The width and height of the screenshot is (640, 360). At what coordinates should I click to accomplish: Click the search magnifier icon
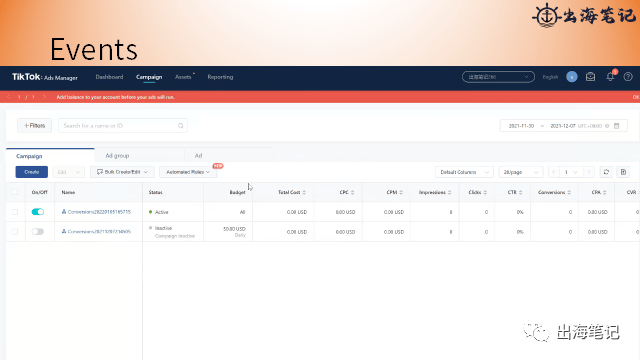pos(180,126)
